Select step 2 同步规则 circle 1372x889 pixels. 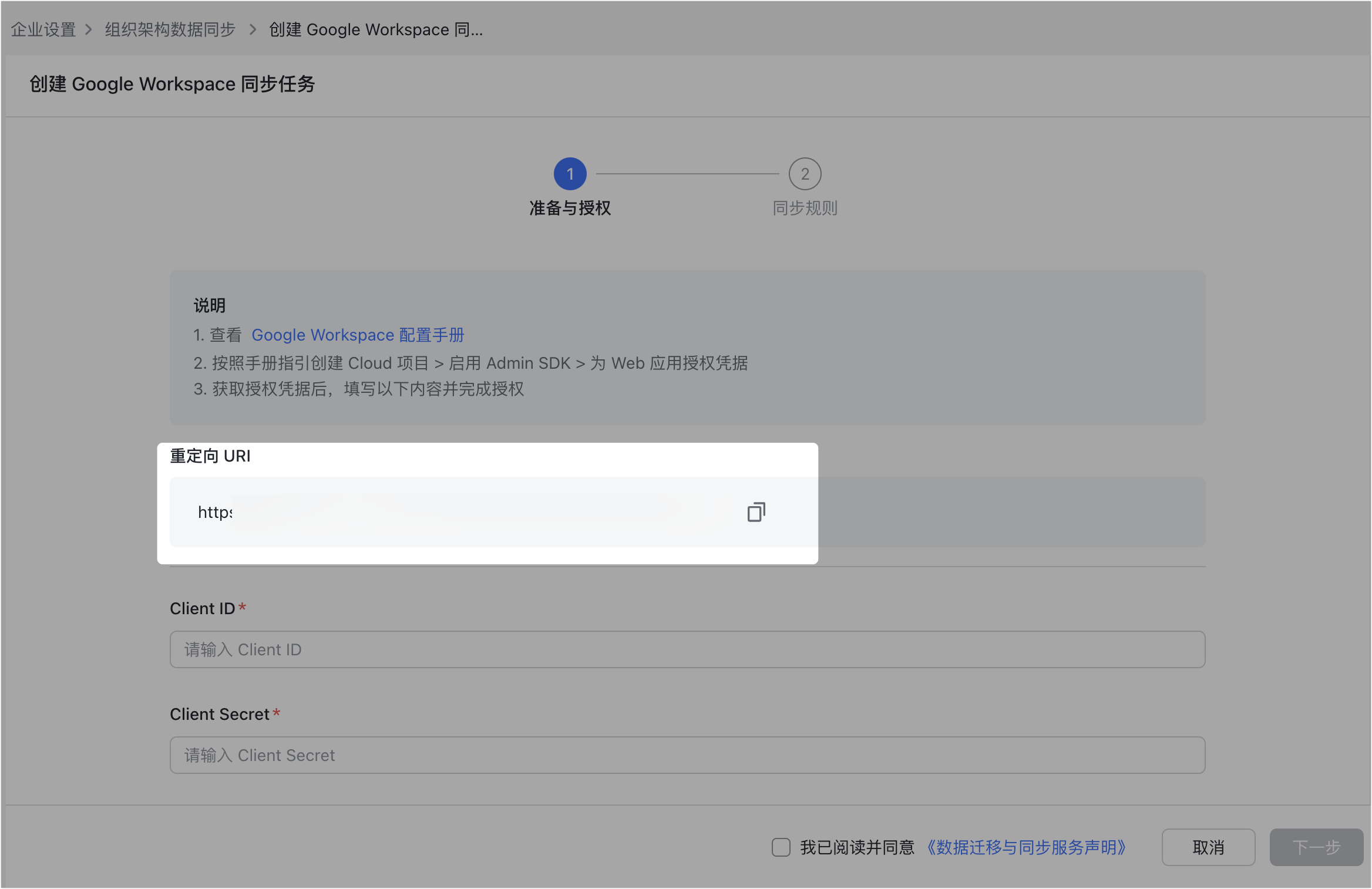click(805, 174)
